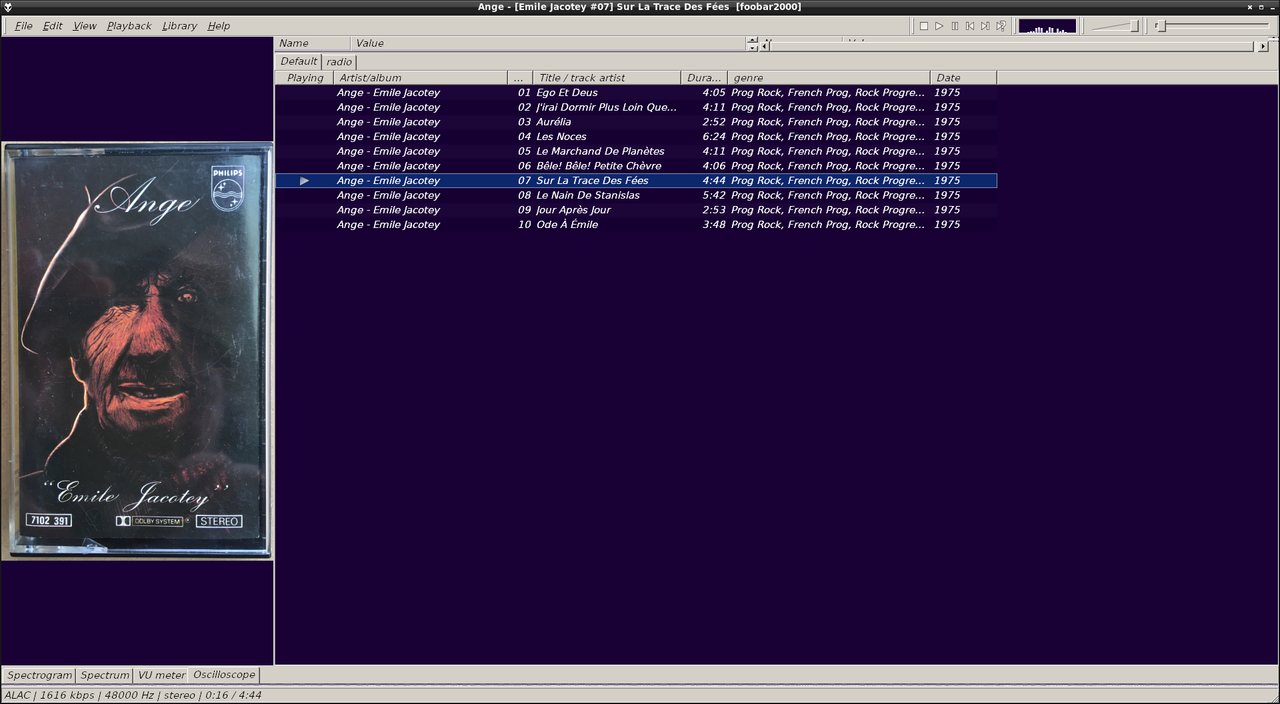Sort by the Duration column header

tap(704, 78)
